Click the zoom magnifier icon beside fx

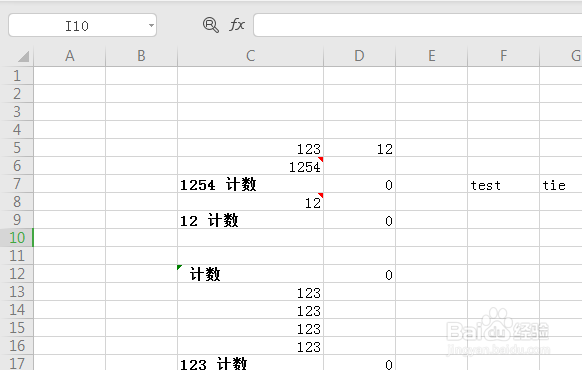[x=211, y=25]
